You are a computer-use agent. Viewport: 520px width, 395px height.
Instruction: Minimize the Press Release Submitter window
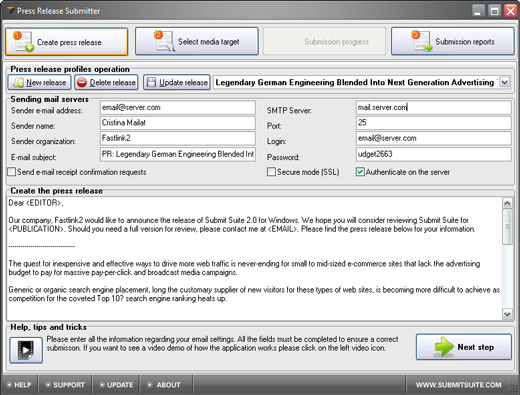pyautogui.click(x=478, y=11)
